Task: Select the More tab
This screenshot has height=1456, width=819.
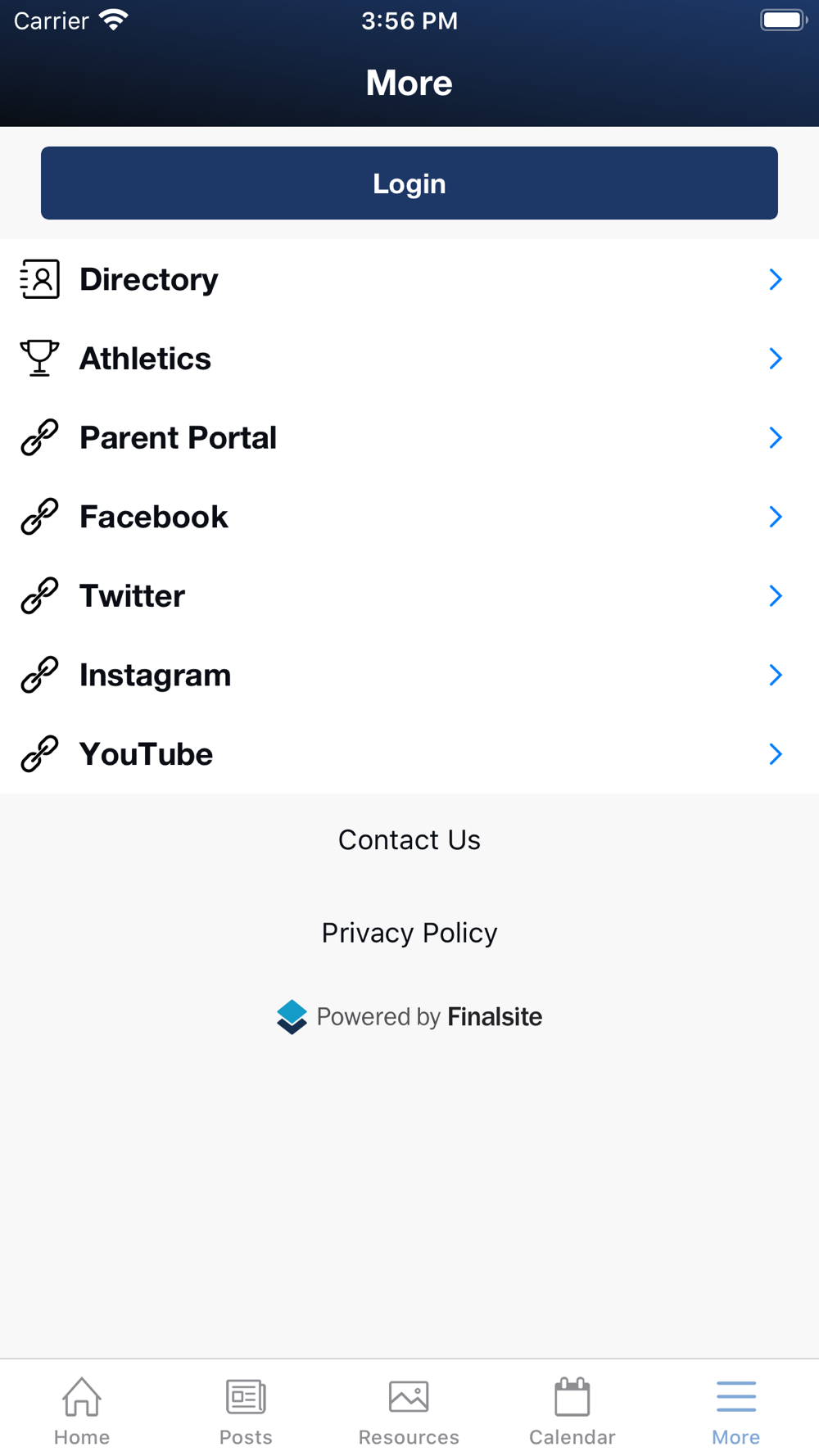Action: [x=736, y=1412]
